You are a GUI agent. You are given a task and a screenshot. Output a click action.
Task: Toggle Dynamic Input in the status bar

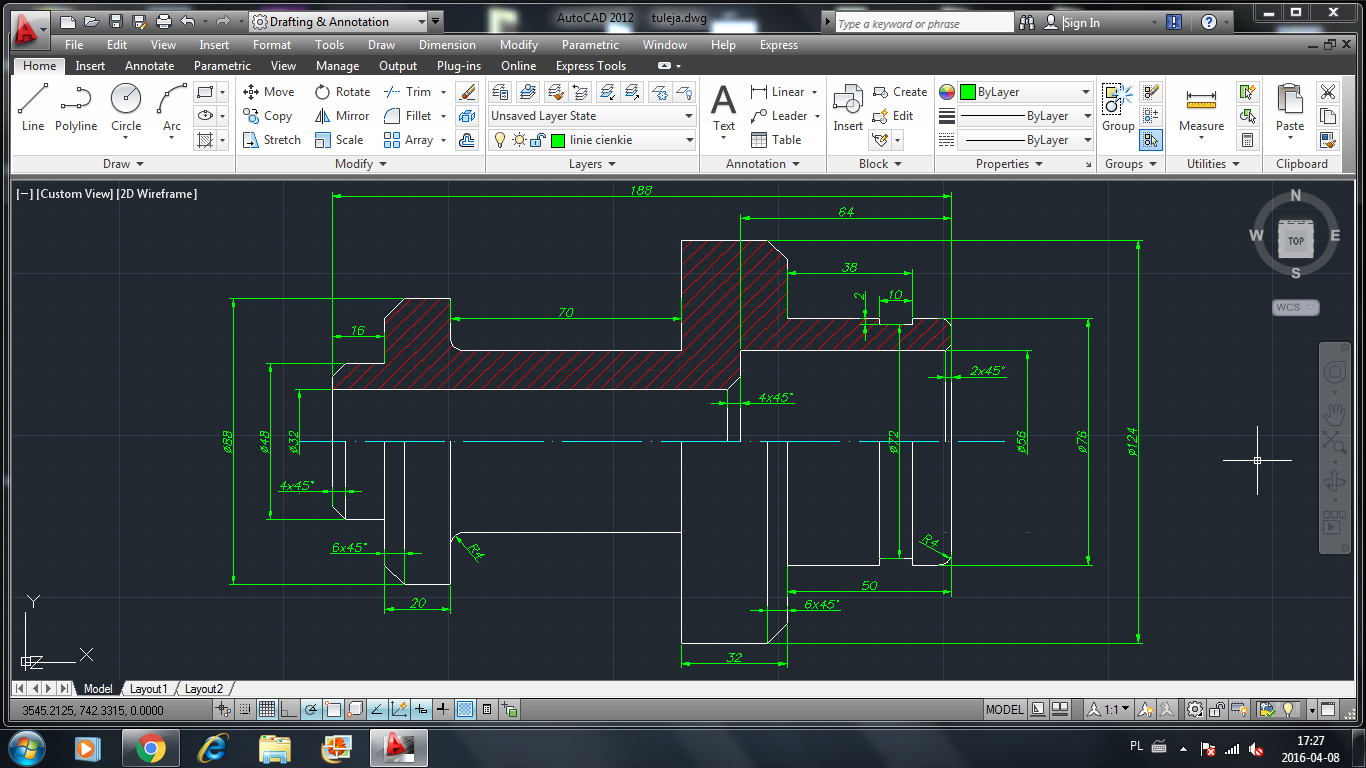coord(421,710)
